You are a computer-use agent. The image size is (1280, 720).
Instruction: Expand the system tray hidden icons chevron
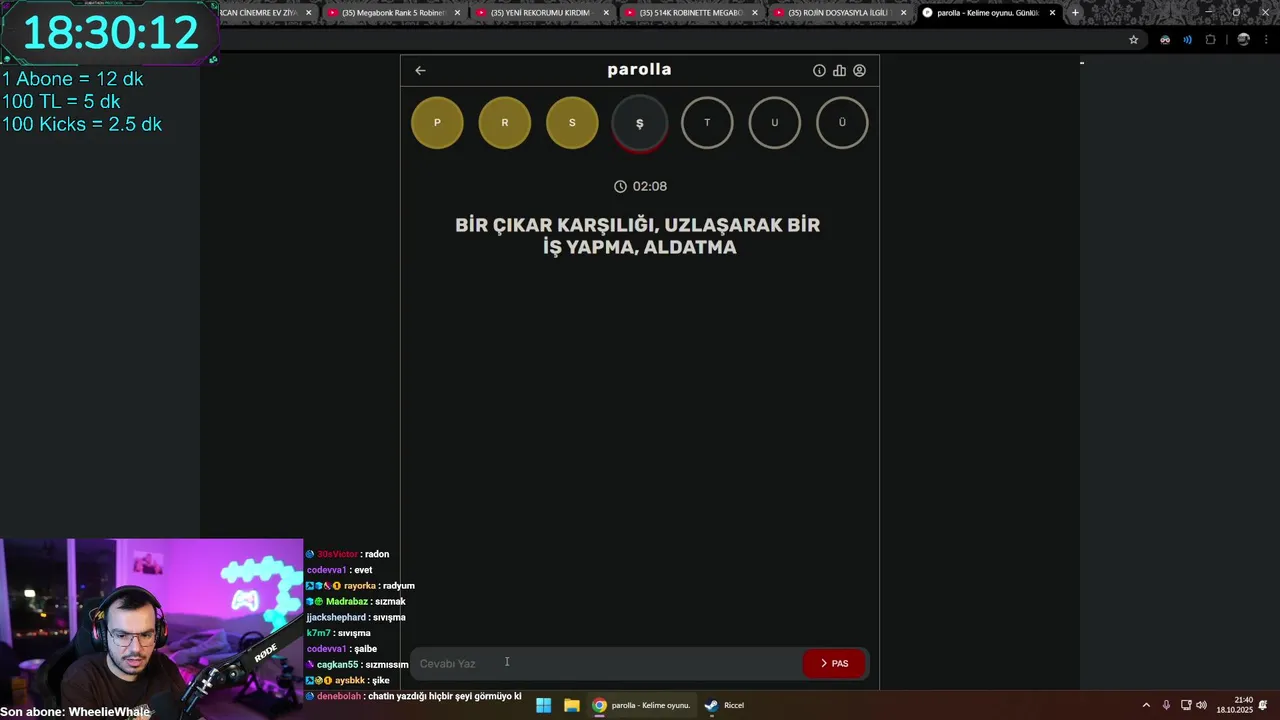pos(1146,705)
